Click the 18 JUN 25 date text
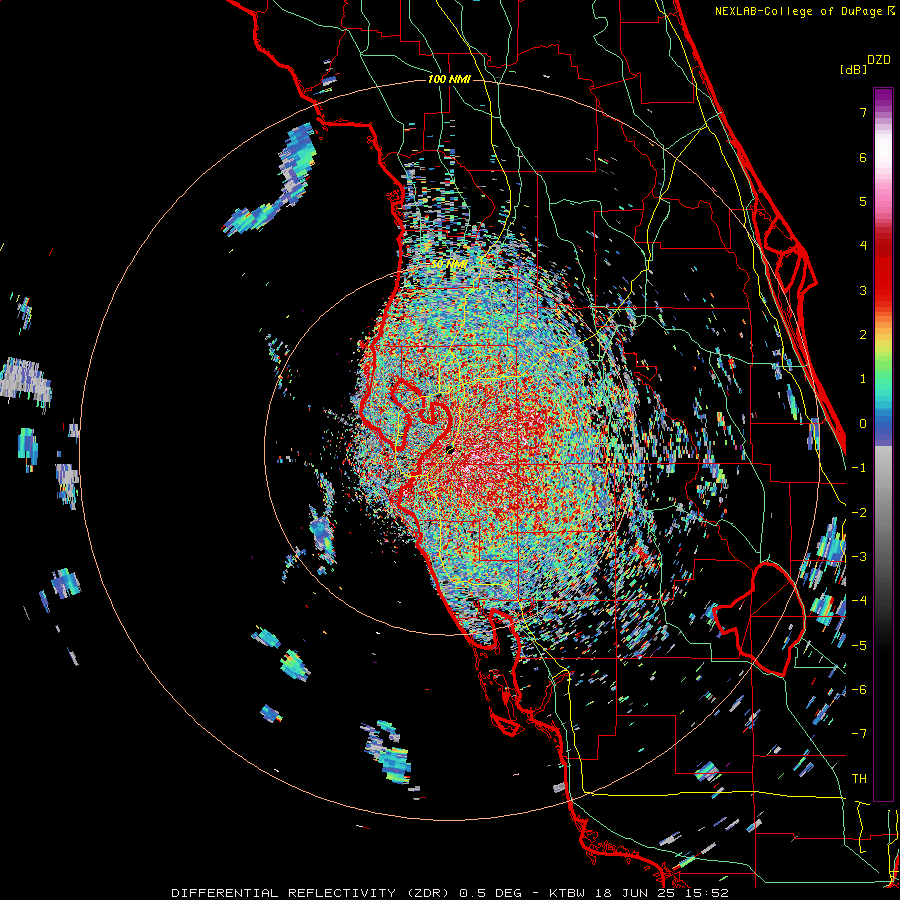This screenshot has height=900, width=900. click(x=637, y=893)
